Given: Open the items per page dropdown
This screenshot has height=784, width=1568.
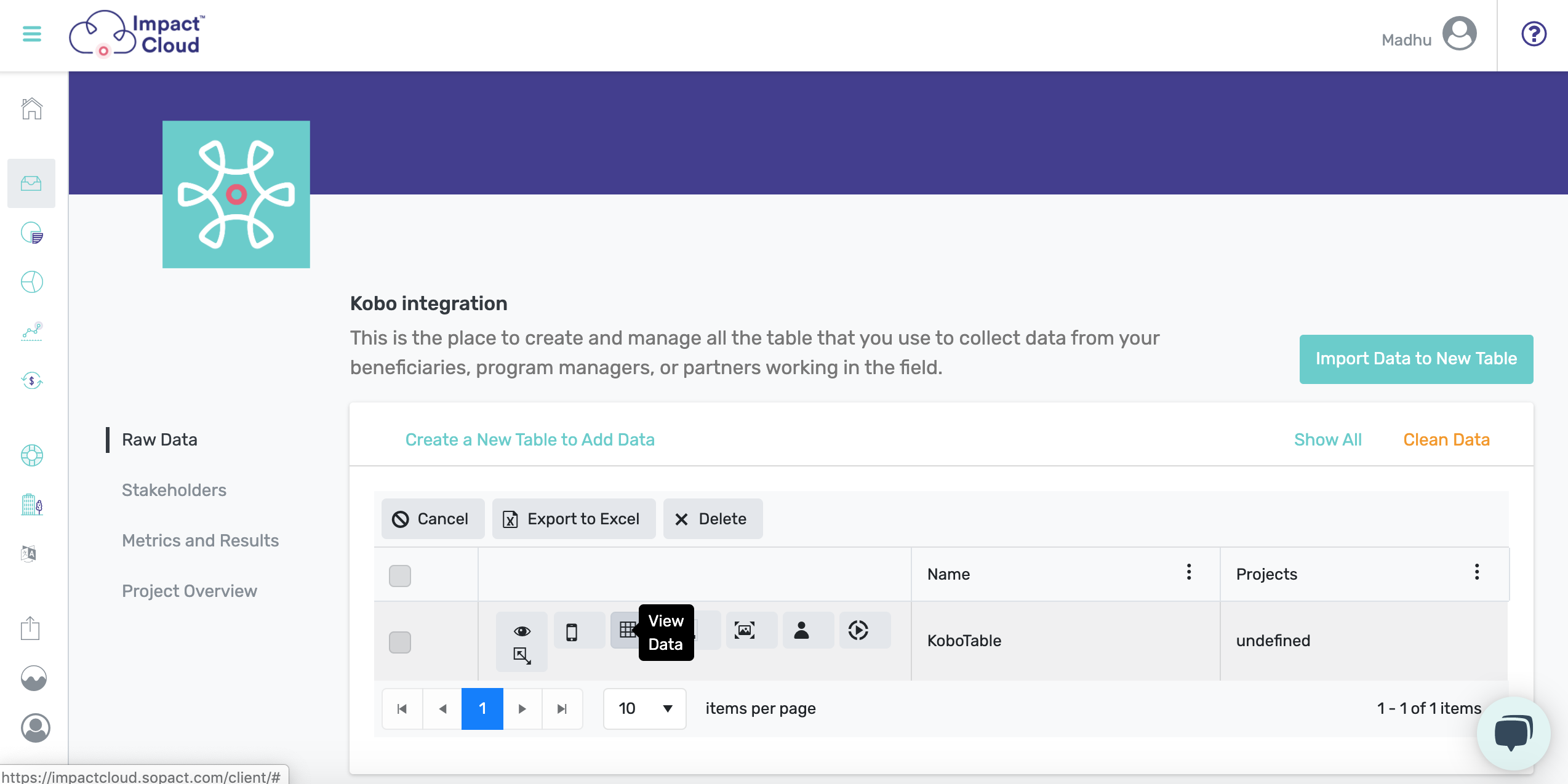Looking at the screenshot, I should pyautogui.click(x=645, y=709).
